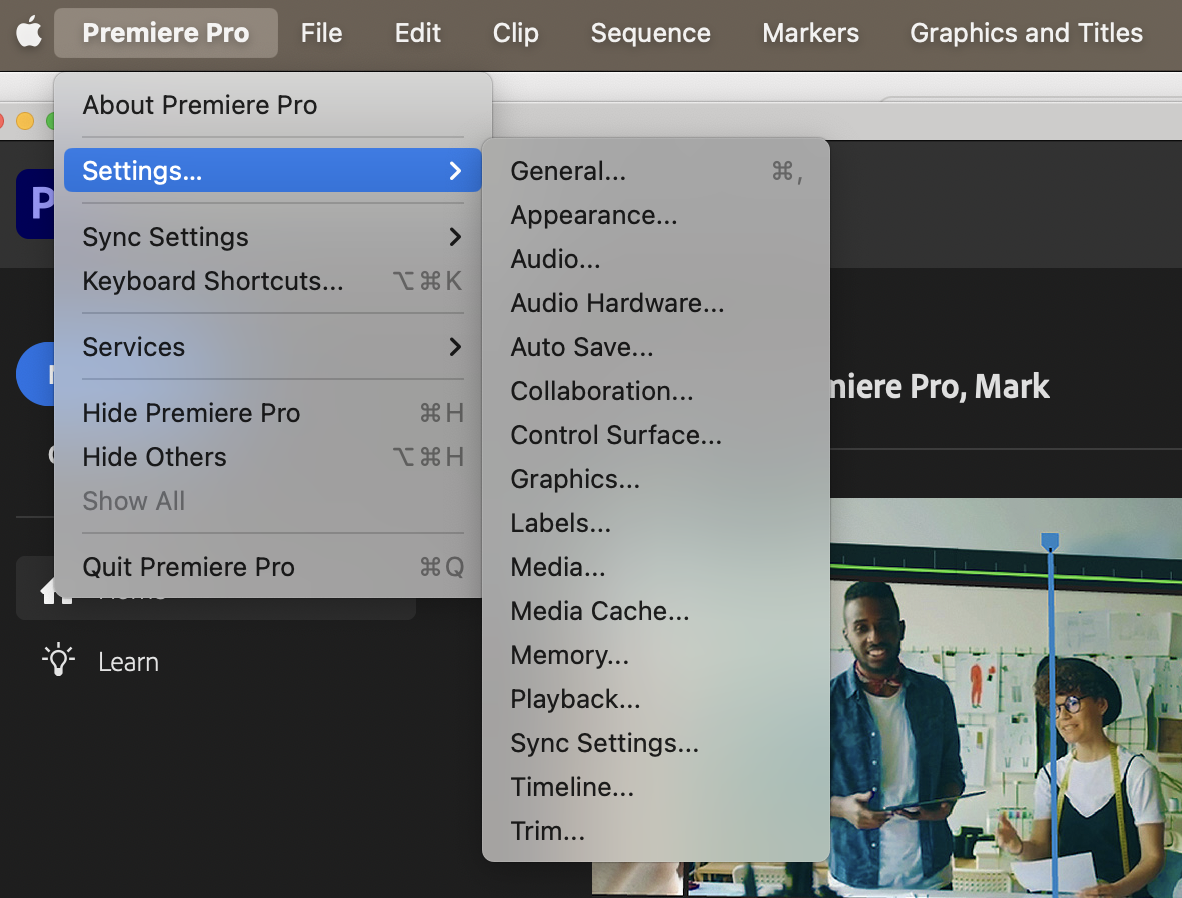The height and width of the screenshot is (898, 1182).
Task: Open Timeline preferences
Action: click(571, 787)
